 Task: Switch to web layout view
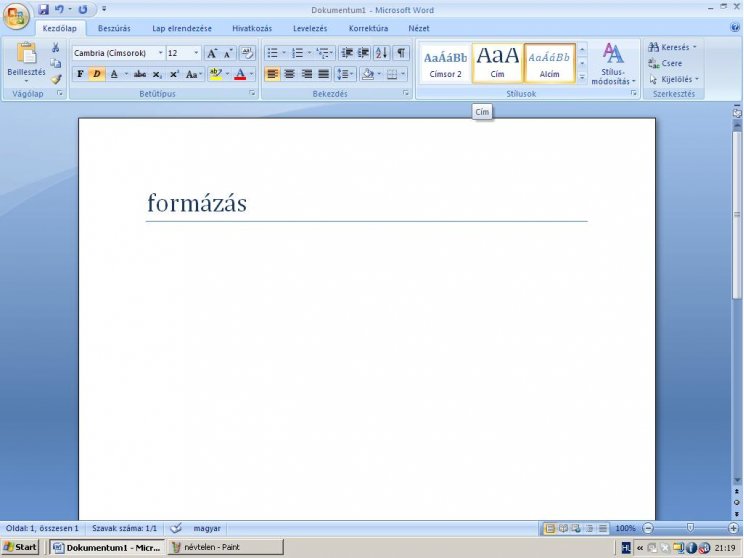576,528
